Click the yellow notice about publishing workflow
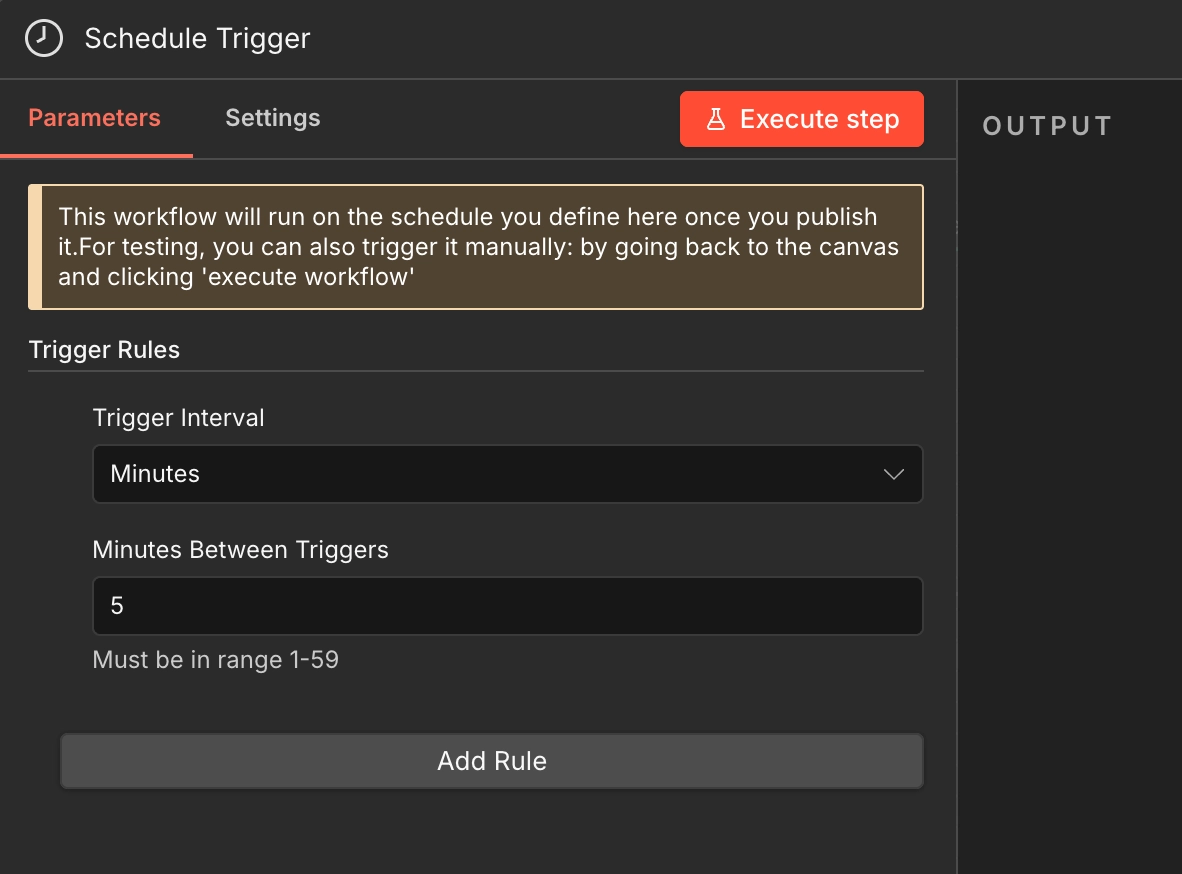This screenshot has height=874, width=1182. click(476, 247)
